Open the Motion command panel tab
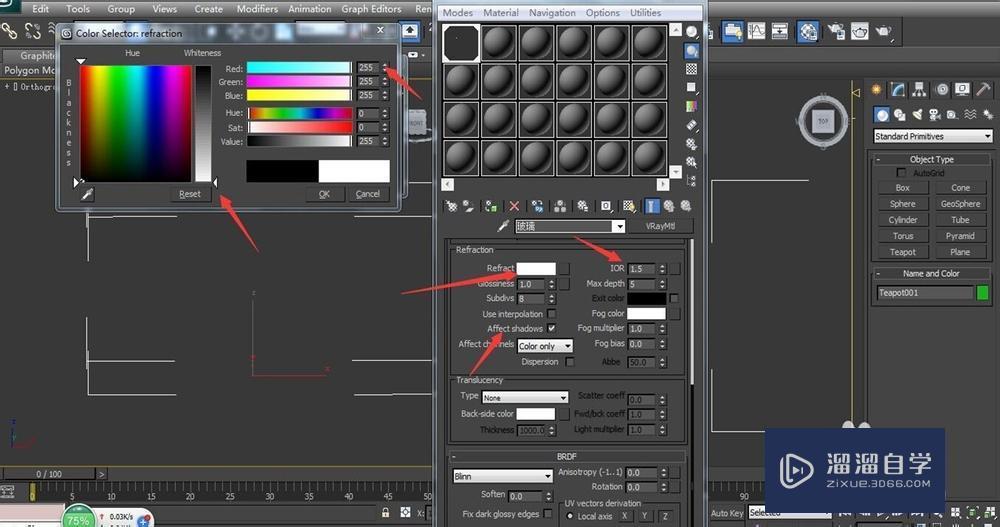Viewport: 1000px width, 527px height. coord(942,89)
